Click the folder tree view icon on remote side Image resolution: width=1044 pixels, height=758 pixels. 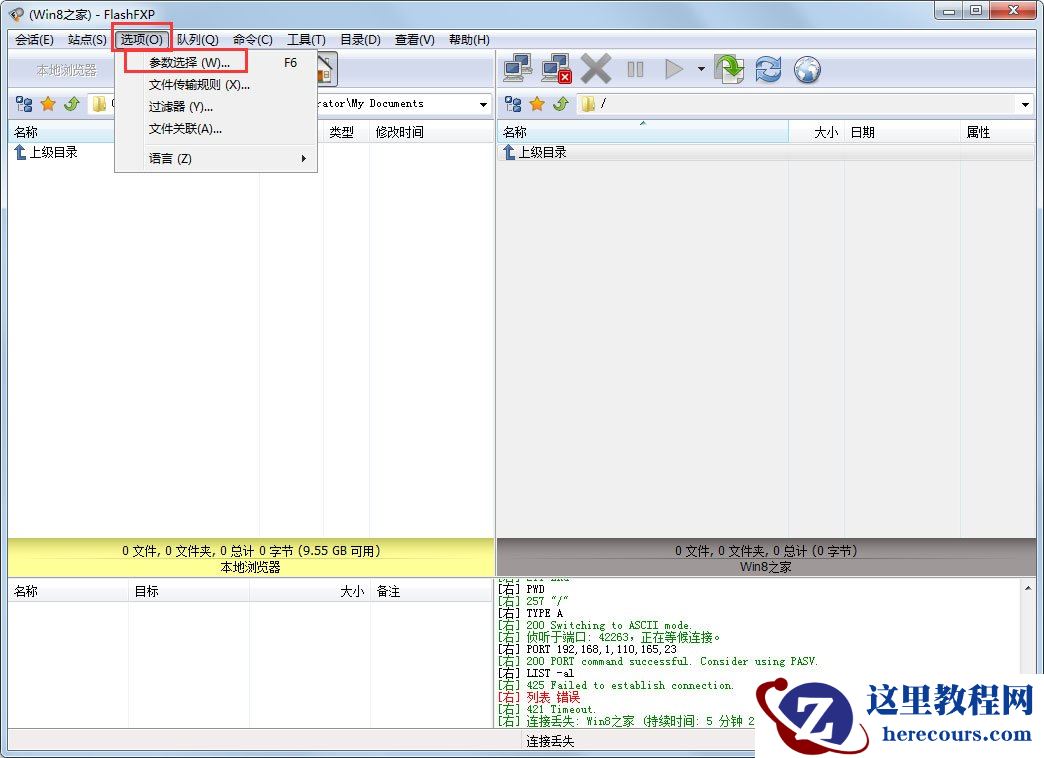pos(512,103)
